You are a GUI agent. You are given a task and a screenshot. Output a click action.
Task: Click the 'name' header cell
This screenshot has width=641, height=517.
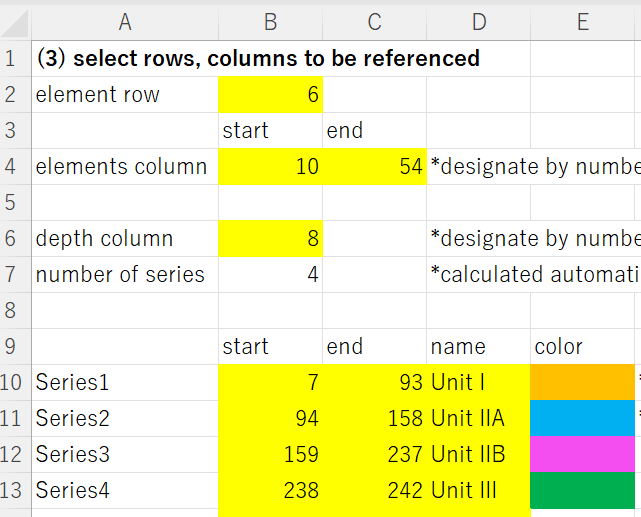pyautogui.click(x=479, y=346)
